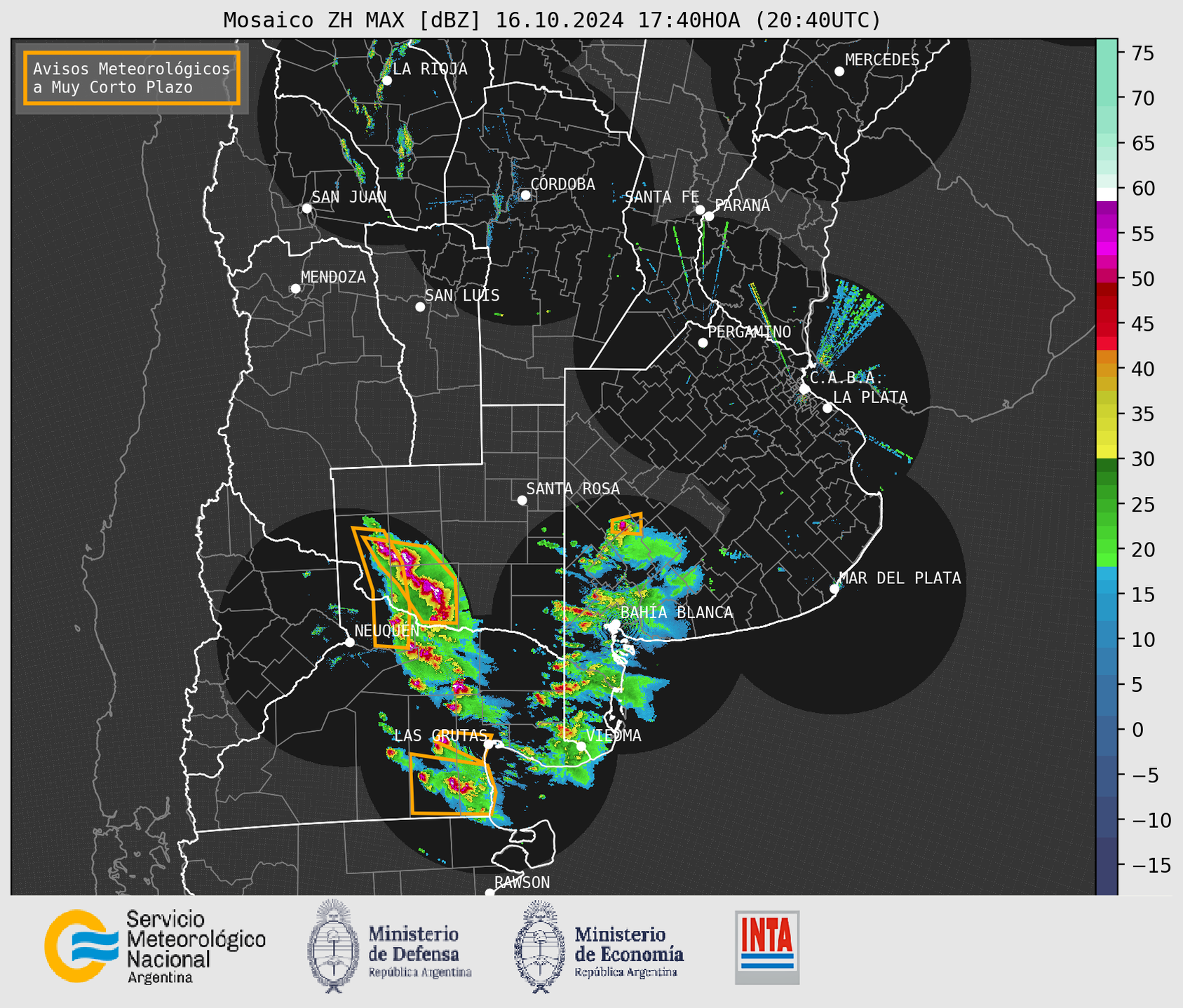The width and height of the screenshot is (1183, 1008).
Task: Click the NEUQUÉN city marker
Action: [x=349, y=642]
